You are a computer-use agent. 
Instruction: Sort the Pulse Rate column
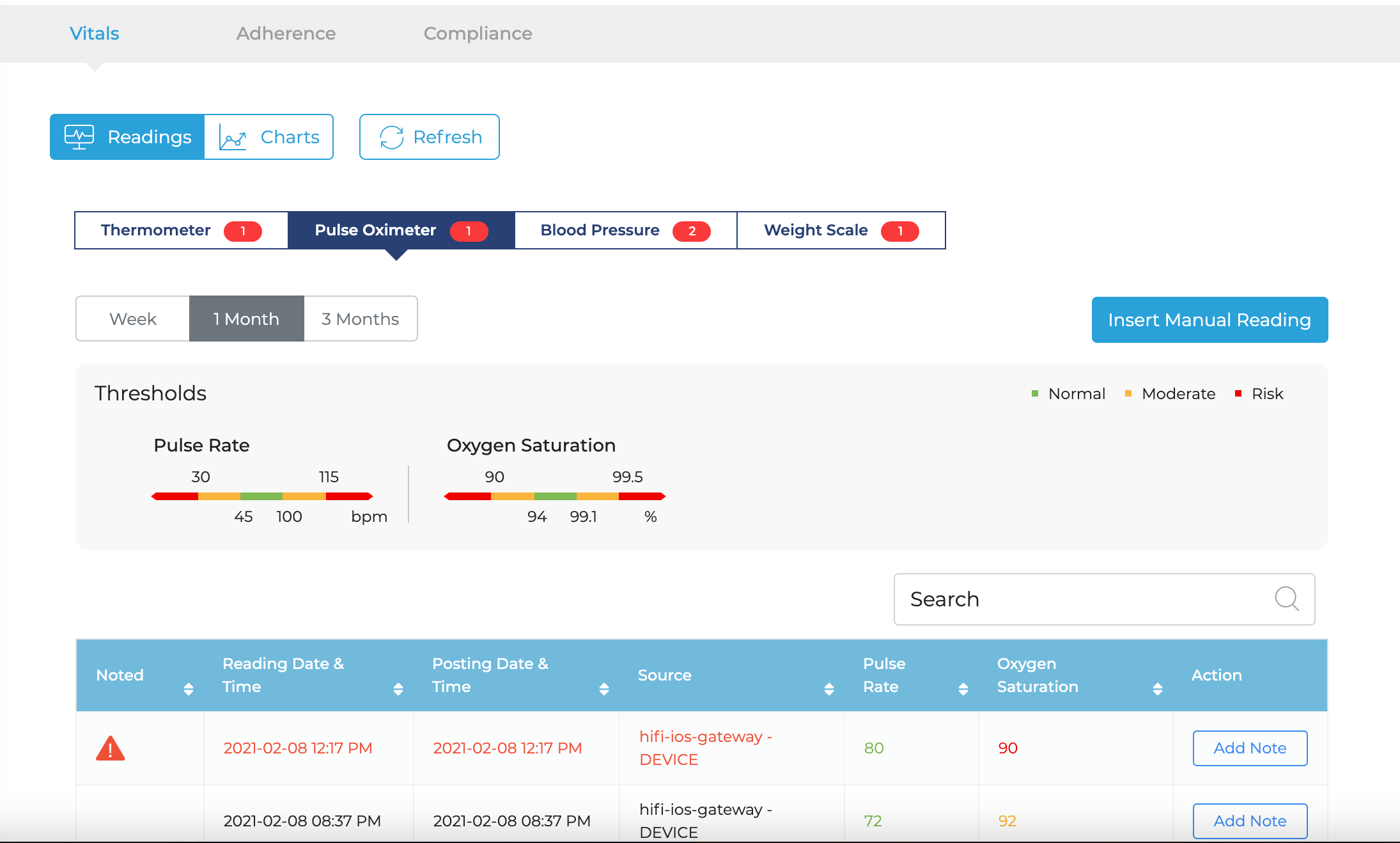(963, 689)
